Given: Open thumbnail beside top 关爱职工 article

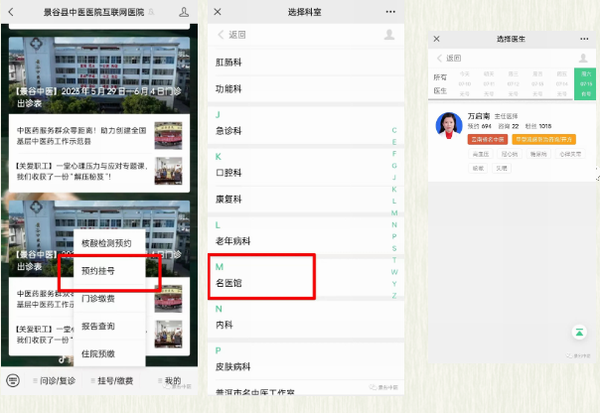Looking at the screenshot, I should pyautogui.click(x=168, y=171).
